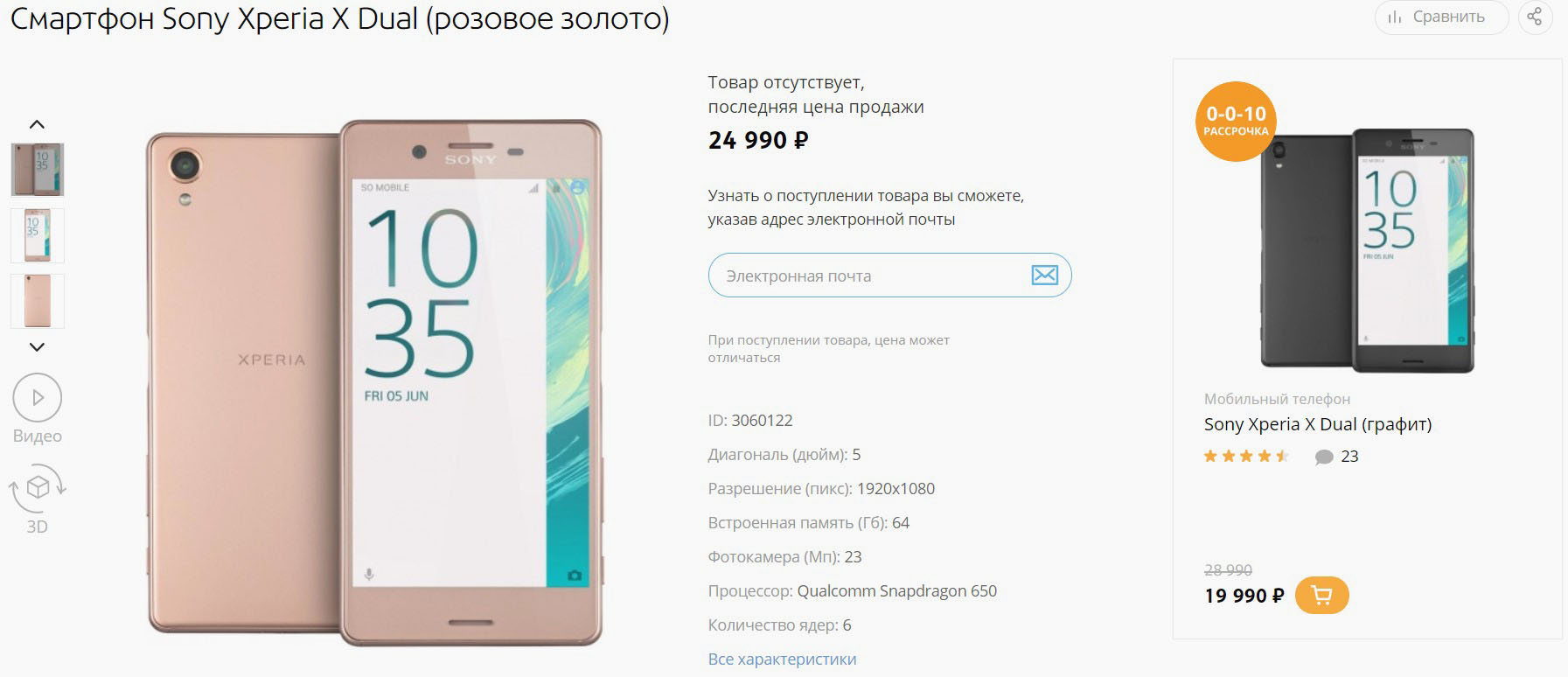Screen dimensions: 1568x677
Task: Click the orange cart button
Action: pyautogui.click(x=1321, y=596)
